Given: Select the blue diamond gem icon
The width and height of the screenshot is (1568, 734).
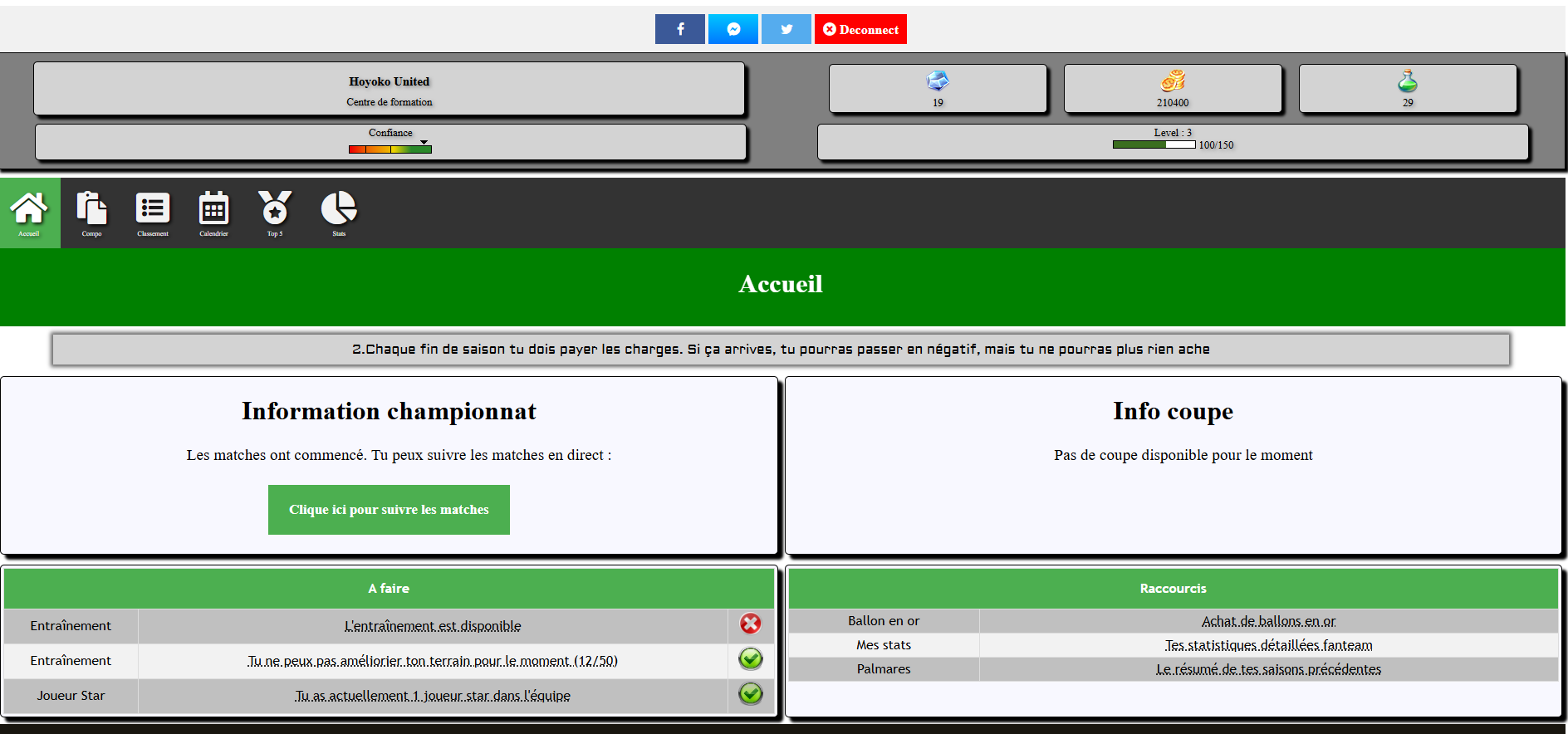Looking at the screenshot, I should (x=938, y=81).
